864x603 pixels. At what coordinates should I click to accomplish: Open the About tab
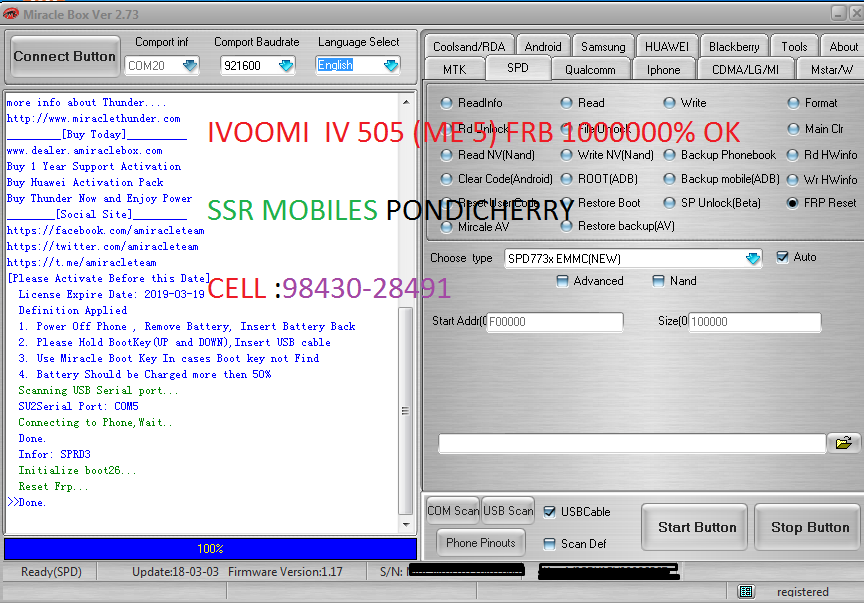[843, 47]
